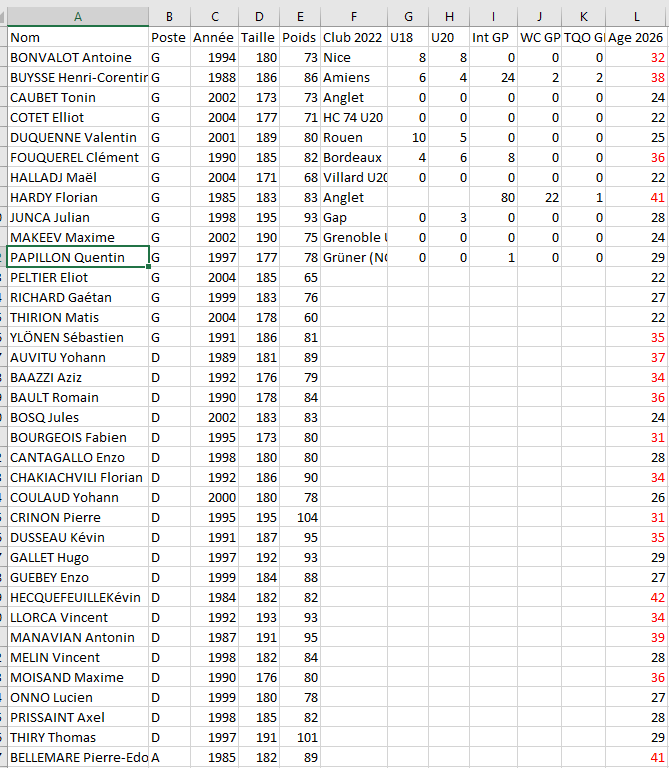Select column K header
669x768 pixels.
(x=584, y=17)
